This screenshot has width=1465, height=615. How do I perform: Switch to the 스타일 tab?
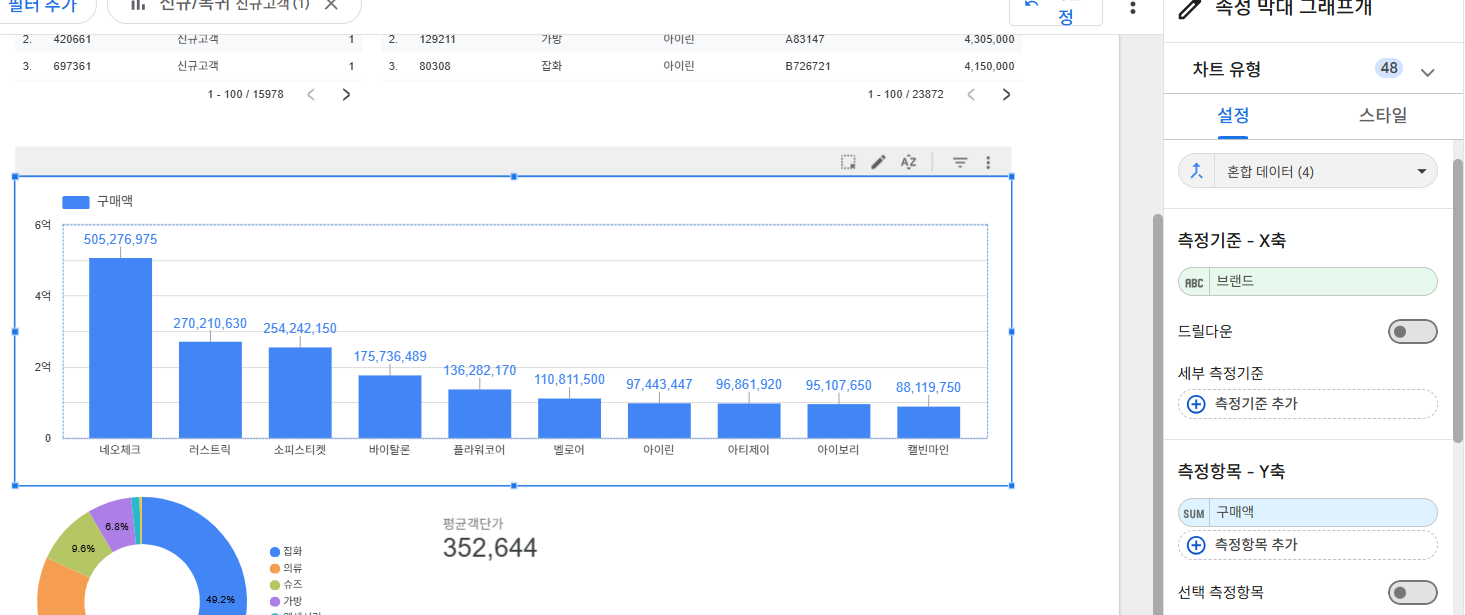tap(1383, 115)
